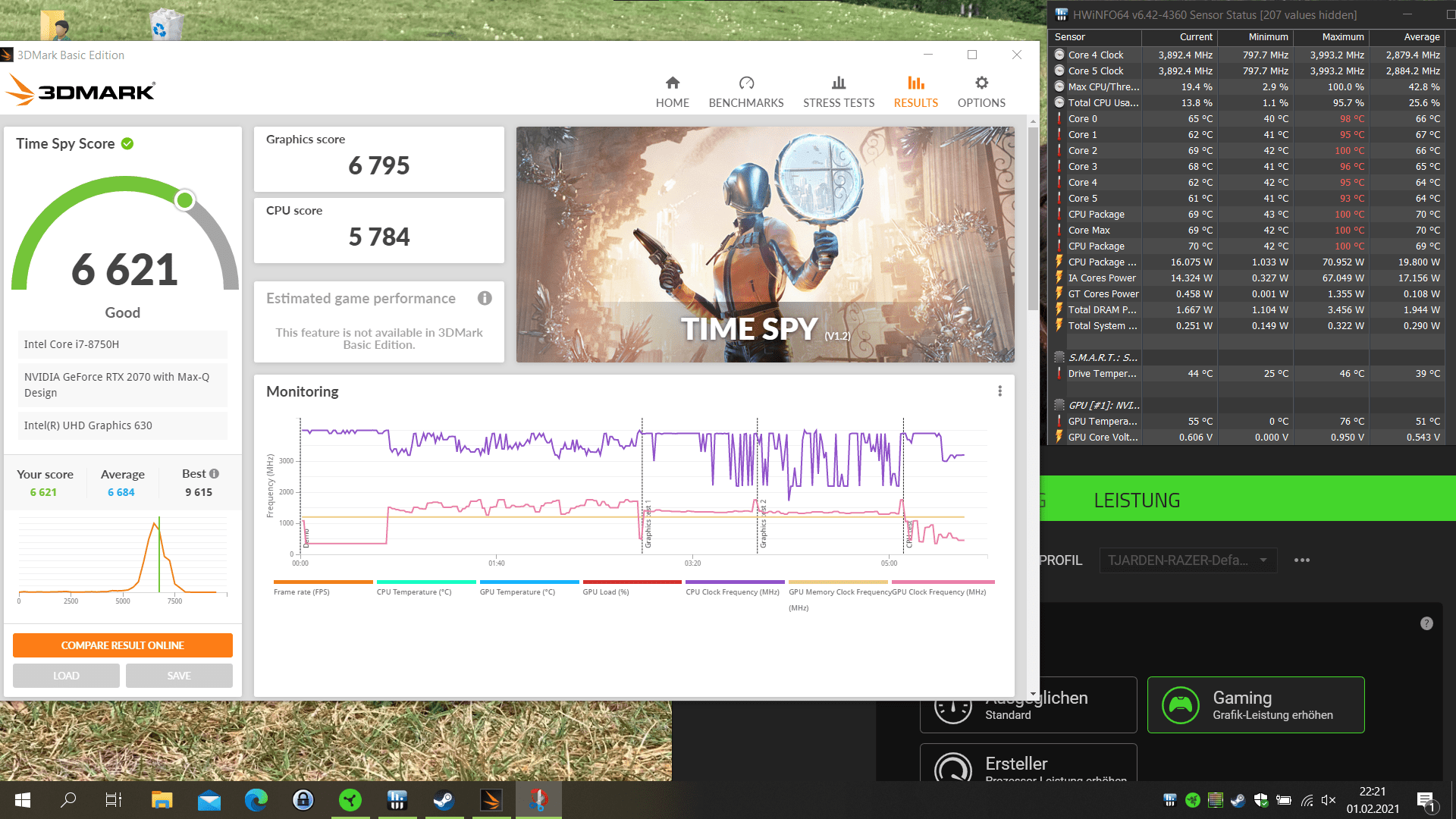Click info icon for Estimated game performance
The image size is (1456, 819).
[x=485, y=298]
